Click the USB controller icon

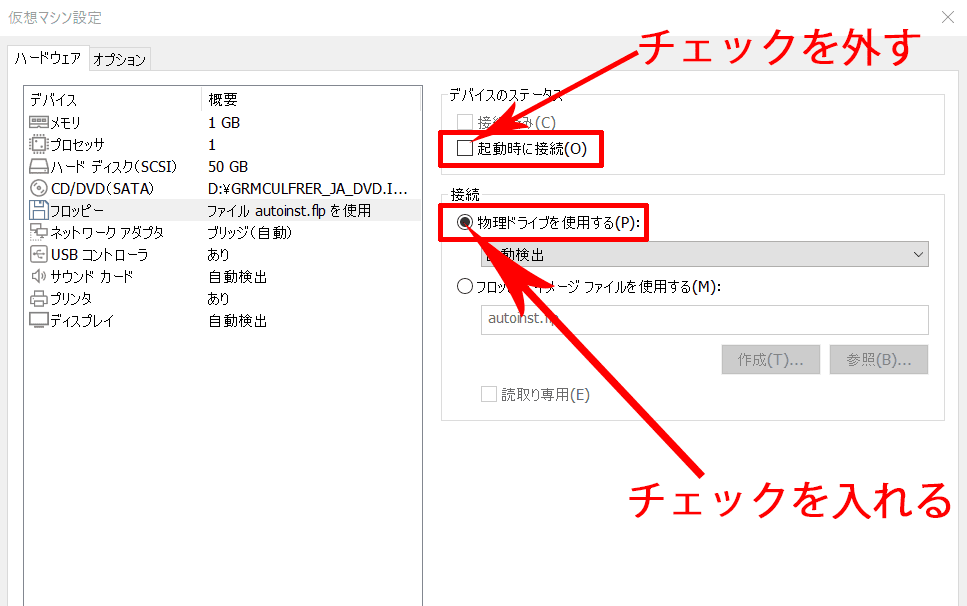coord(39,254)
